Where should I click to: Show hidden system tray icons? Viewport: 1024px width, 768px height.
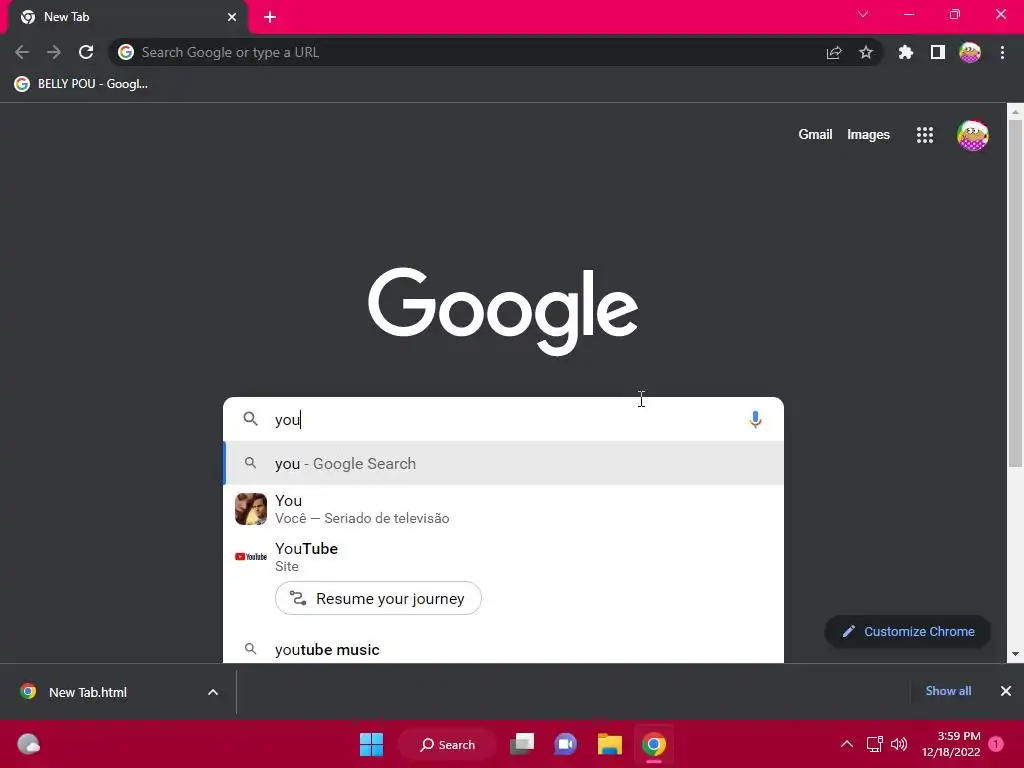pos(847,744)
